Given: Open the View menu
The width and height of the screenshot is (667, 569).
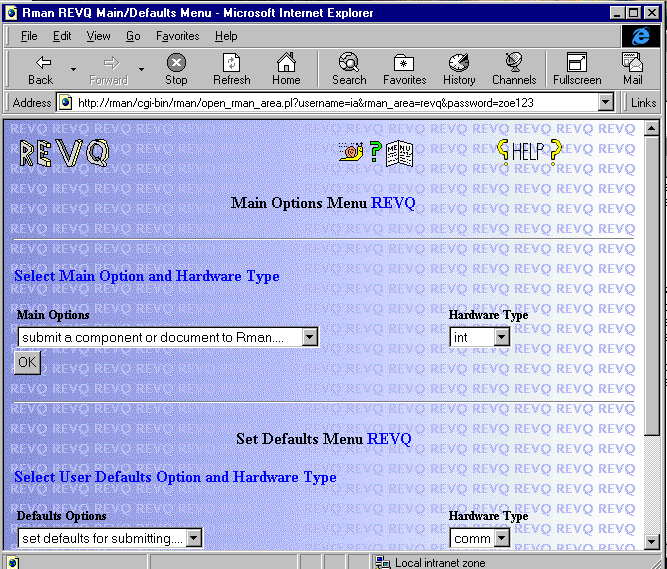Looking at the screenshot, I should coord(98,36).
